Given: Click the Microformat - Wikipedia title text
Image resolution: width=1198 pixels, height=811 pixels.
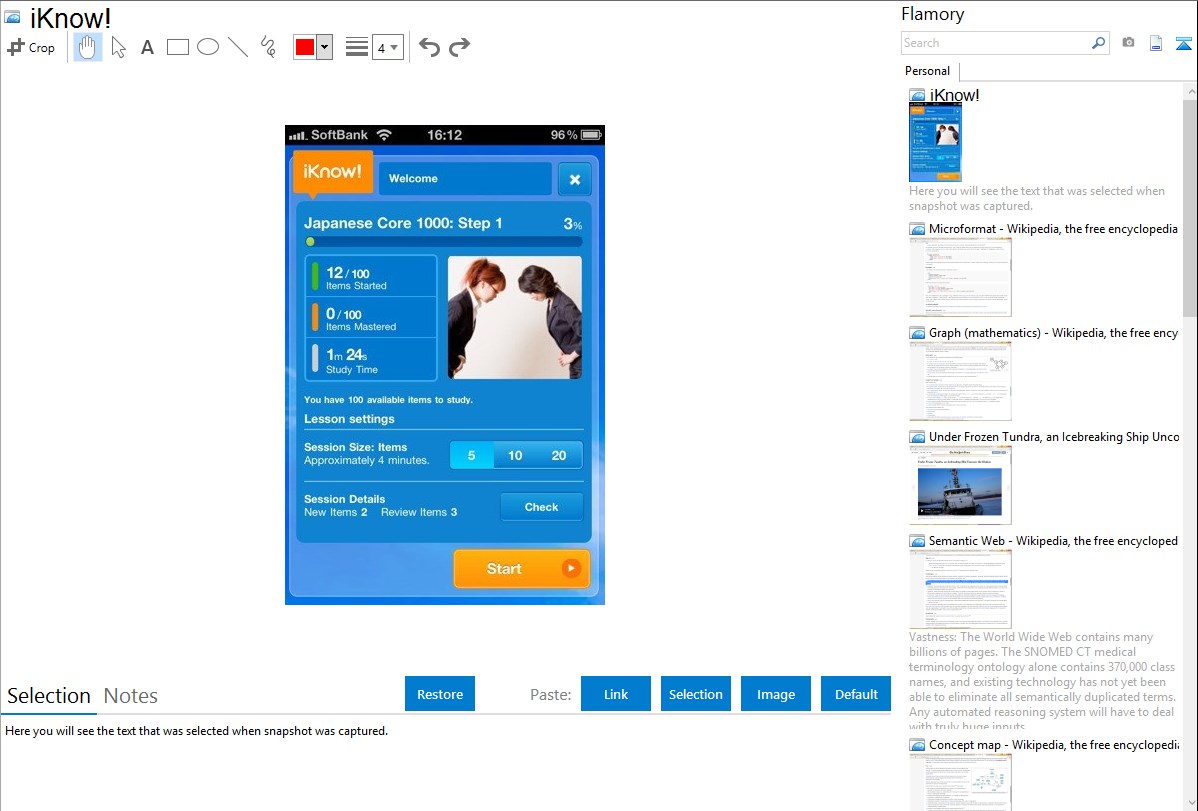Looking at the screenshot, I should (x=1053, y=229).
